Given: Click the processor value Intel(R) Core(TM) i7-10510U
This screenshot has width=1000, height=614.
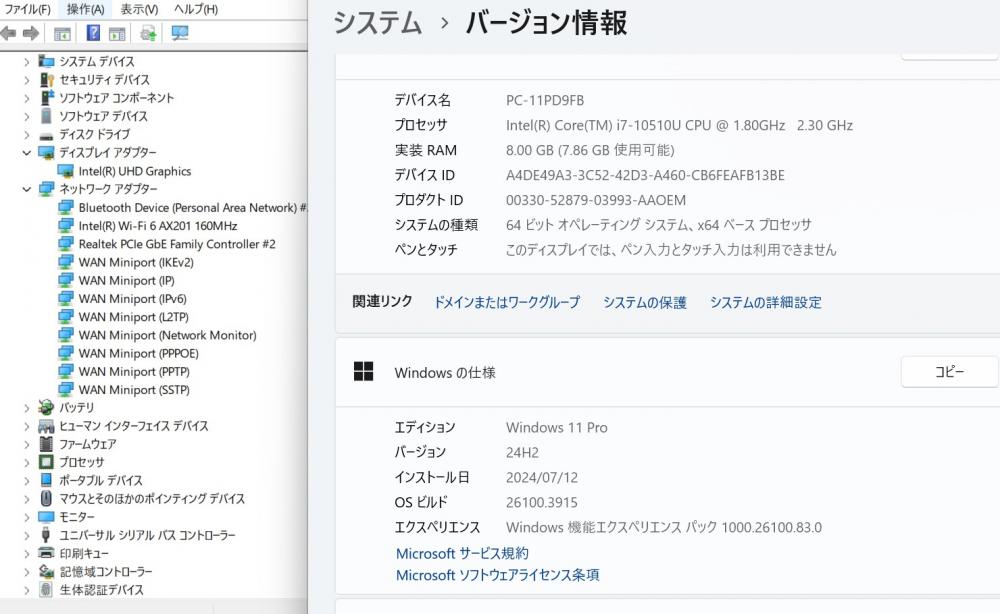Looking at the screenshot, I should tap(679, 125).
